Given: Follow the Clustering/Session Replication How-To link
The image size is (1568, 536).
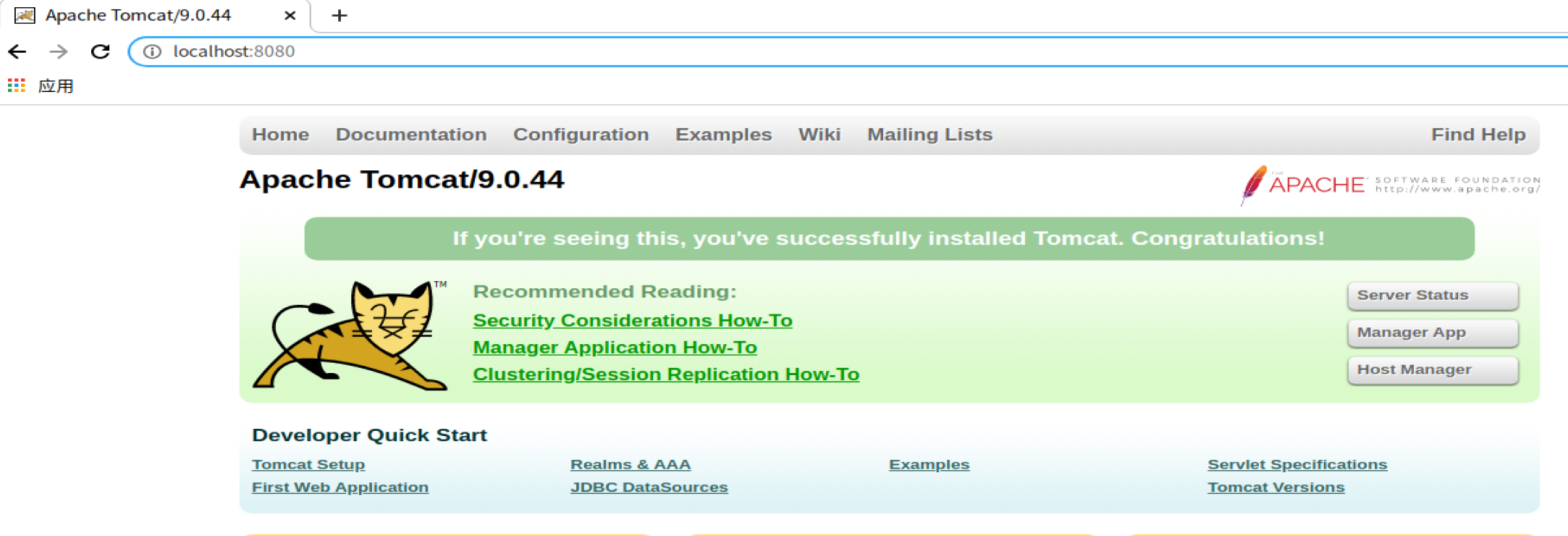Looking at the screenshot, I should point(665,374).
